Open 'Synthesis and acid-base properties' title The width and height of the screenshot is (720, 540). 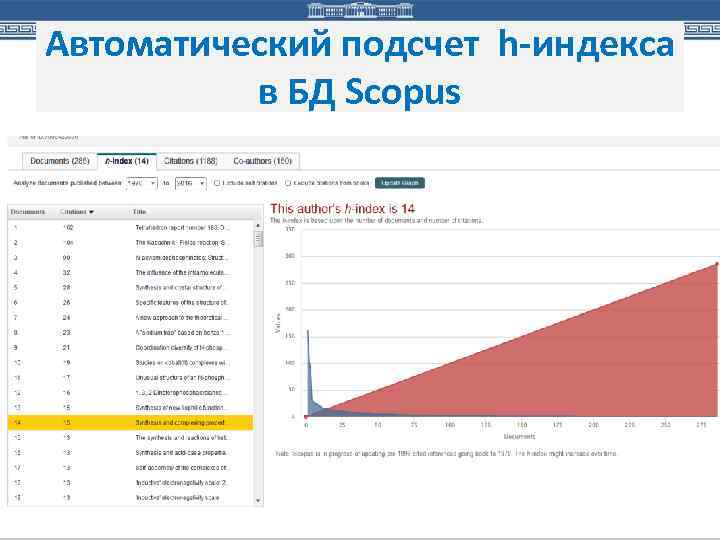click(x=182, y=453)
